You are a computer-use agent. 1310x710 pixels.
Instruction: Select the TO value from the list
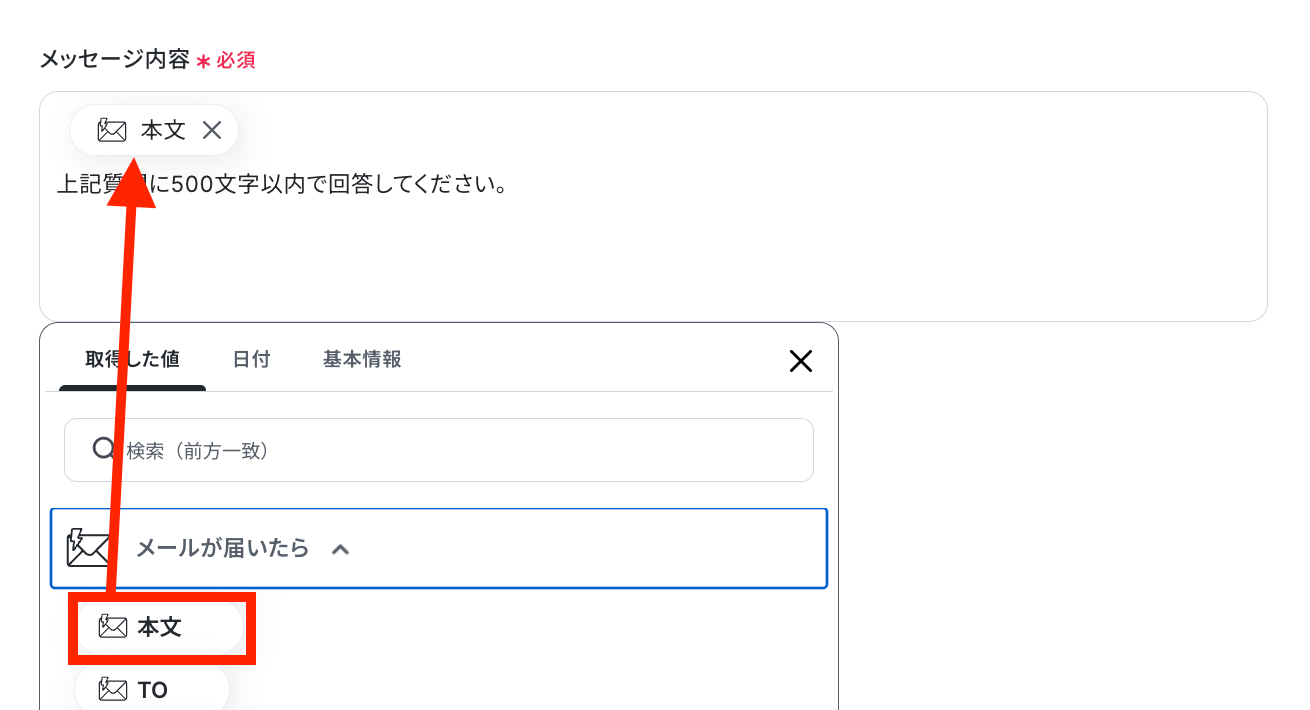(152, 689)
